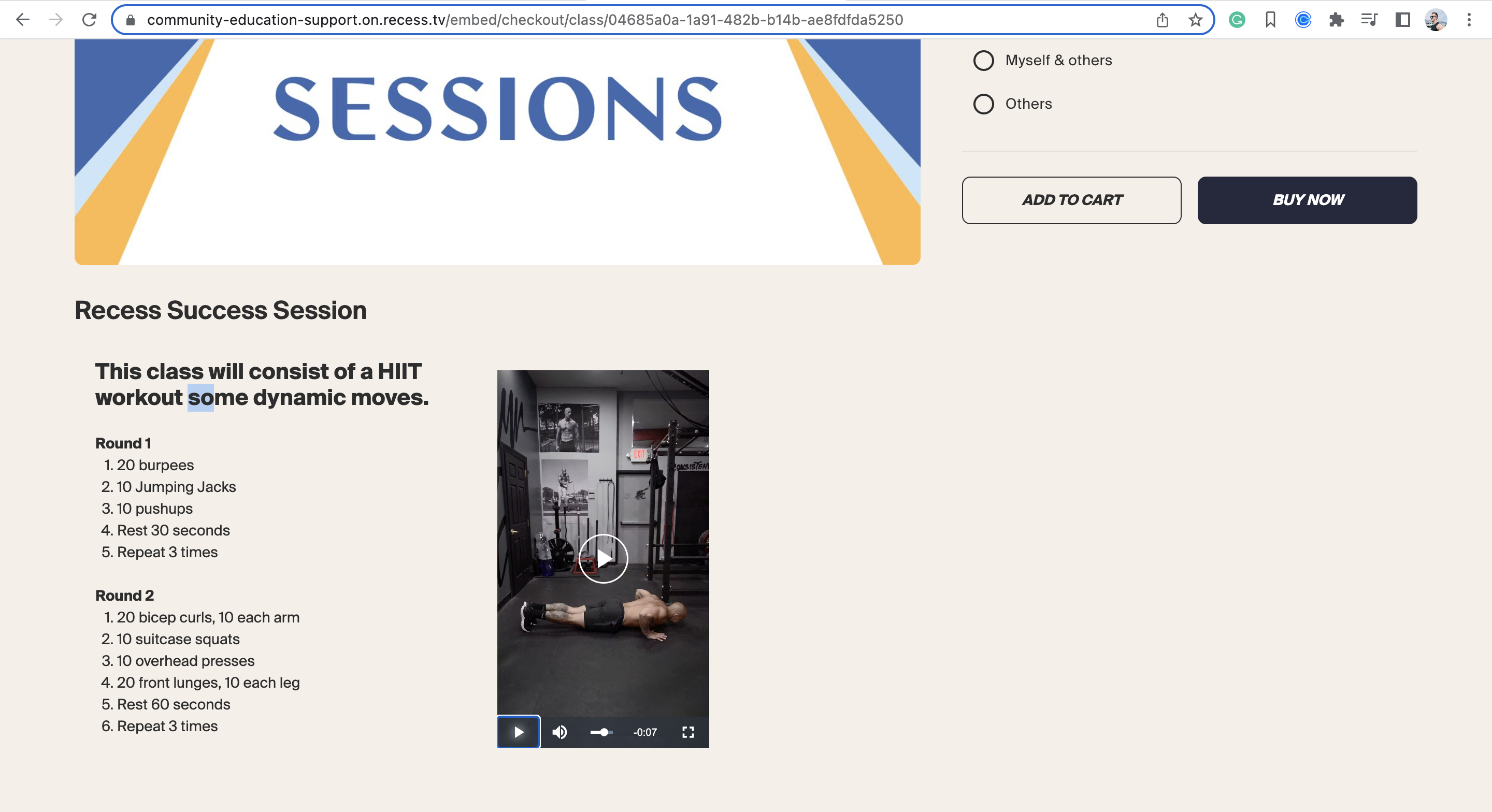Select the Others radio option
Screen dimensions: 1492x812
[x=983, y=104]
